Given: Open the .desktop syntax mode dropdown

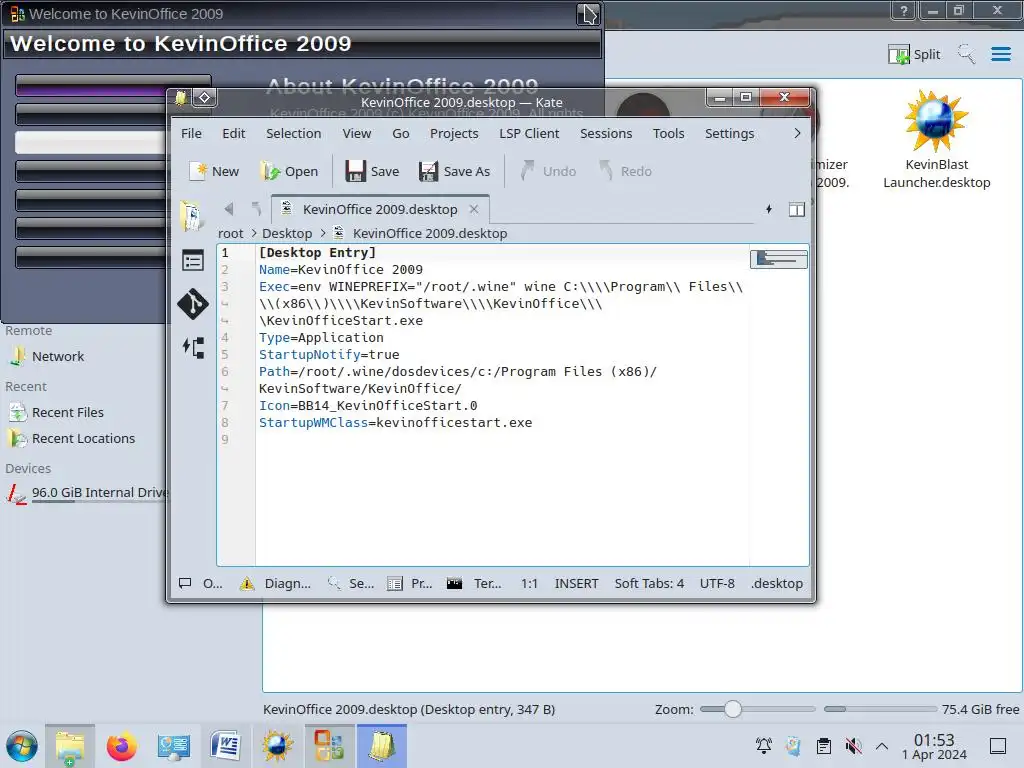Looking at the screenshot, I should (x=776, y=583).
